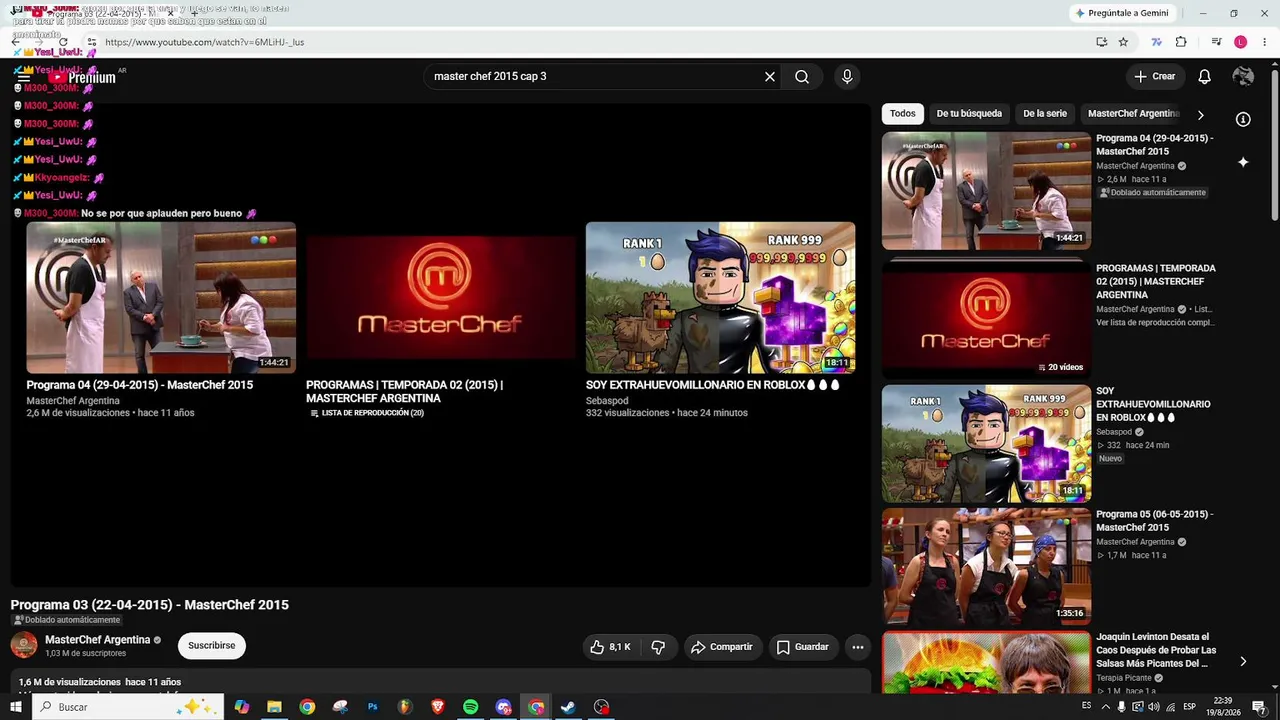The width and height of the screenshot is (1280, 720).
Task: Click the Windows taskbar search box
Action: click(129, 707)
